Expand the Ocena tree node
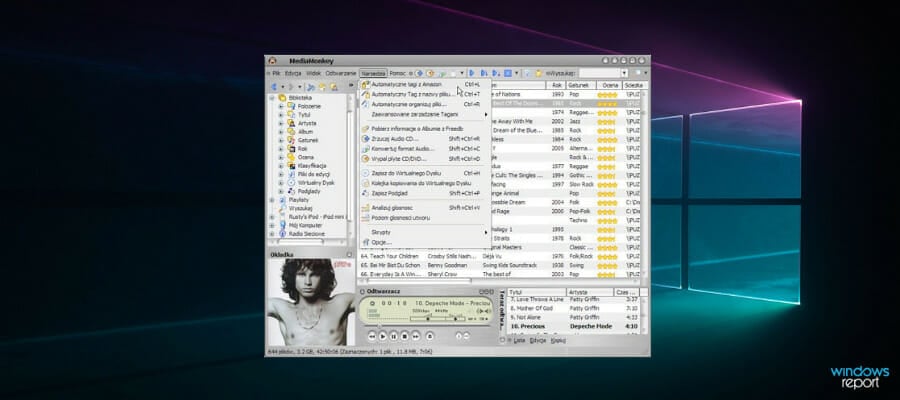Image resolution: width=900 pixels, height=400 pixels. [x=281, y=157]
